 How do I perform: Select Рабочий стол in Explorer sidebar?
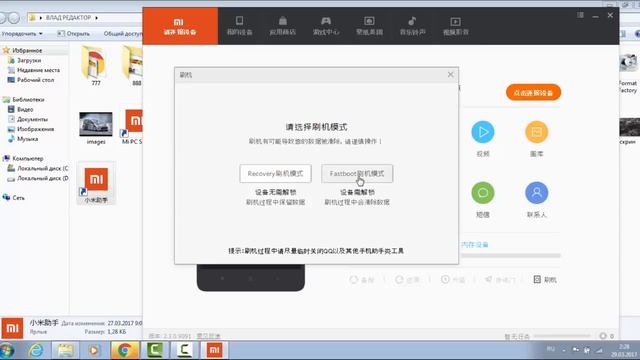35,80
